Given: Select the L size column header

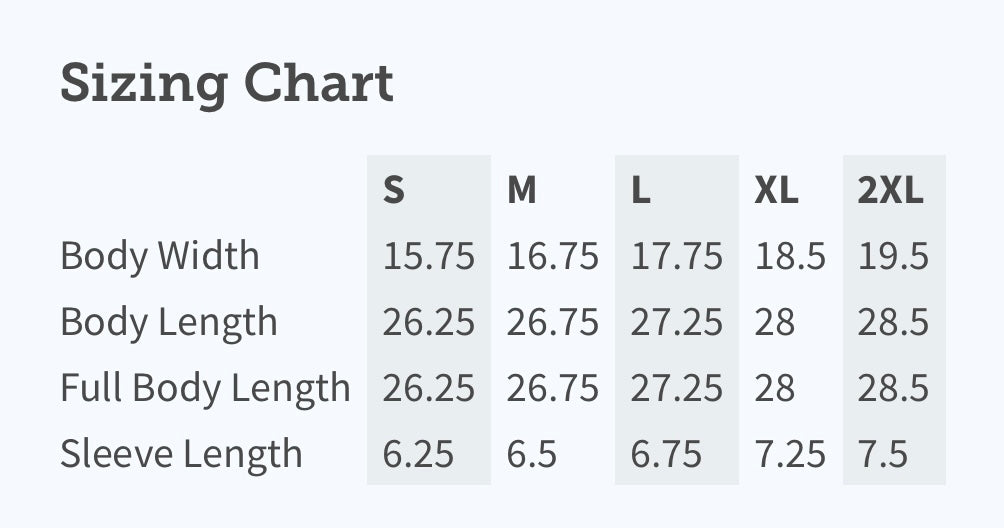Looking at the screenshot, I should coord(641,190).
